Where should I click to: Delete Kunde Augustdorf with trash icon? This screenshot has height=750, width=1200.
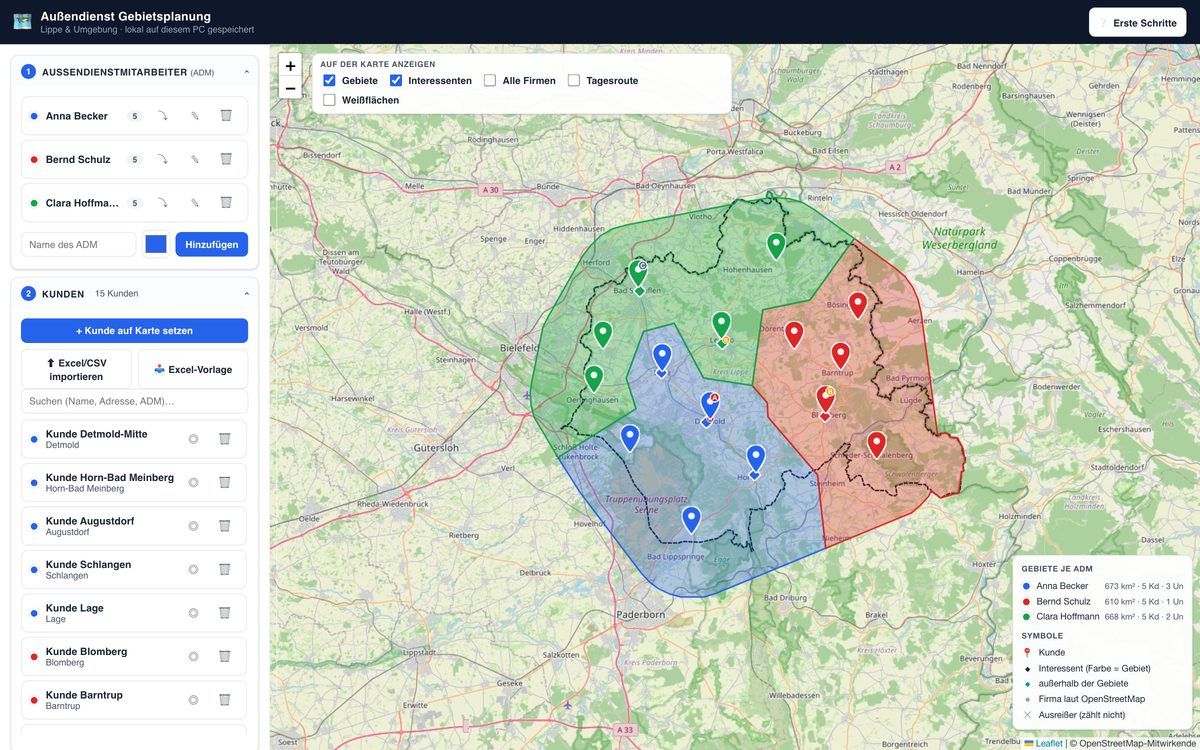(225, 526)
